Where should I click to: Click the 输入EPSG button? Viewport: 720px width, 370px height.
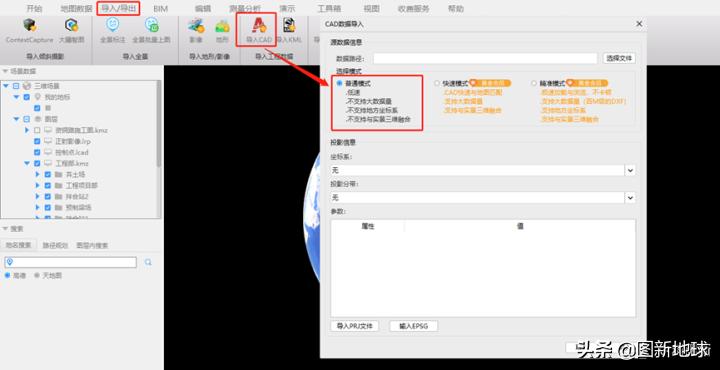pos(413,326)
